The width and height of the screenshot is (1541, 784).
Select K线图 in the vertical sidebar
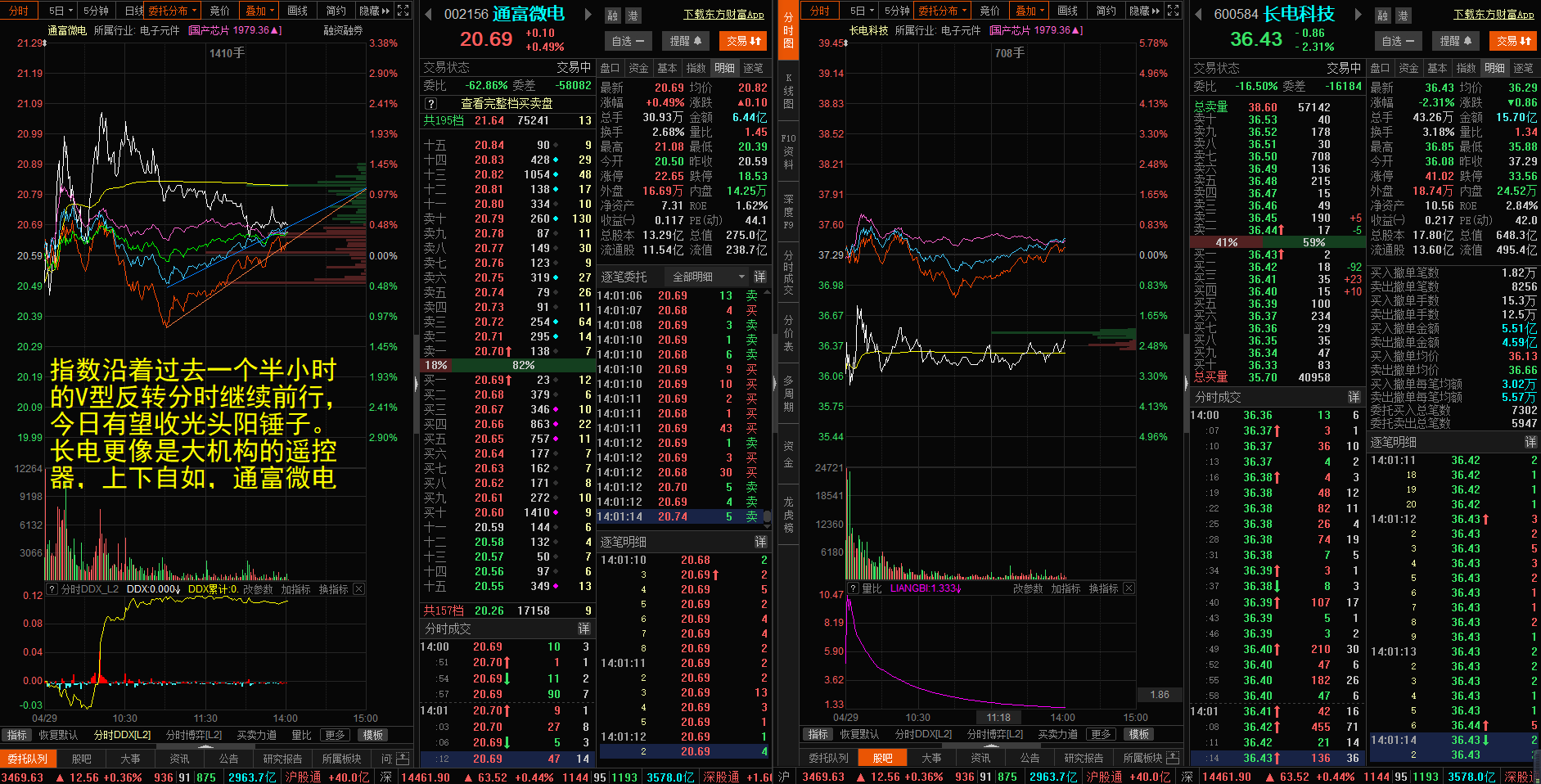(x=788, y=90)
